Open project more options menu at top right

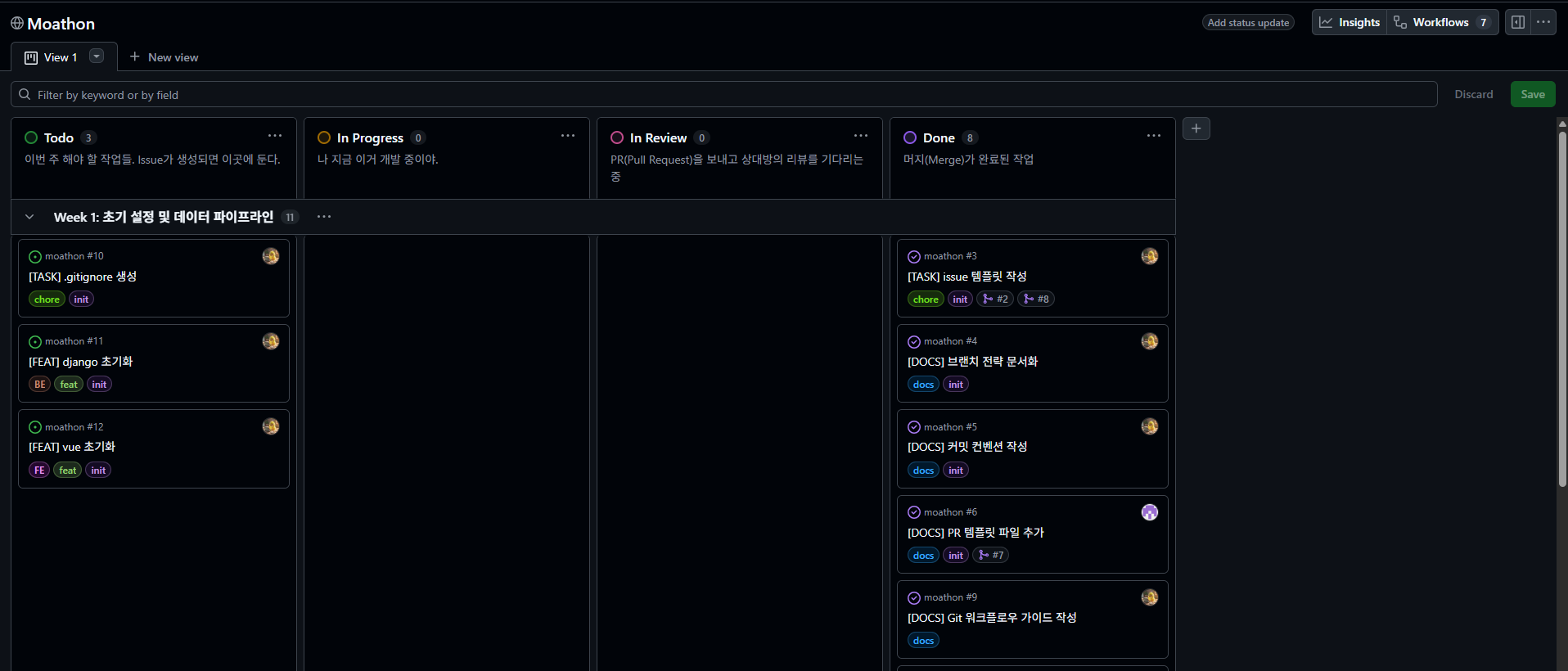pyautogui.click(x=1543, y=22)
